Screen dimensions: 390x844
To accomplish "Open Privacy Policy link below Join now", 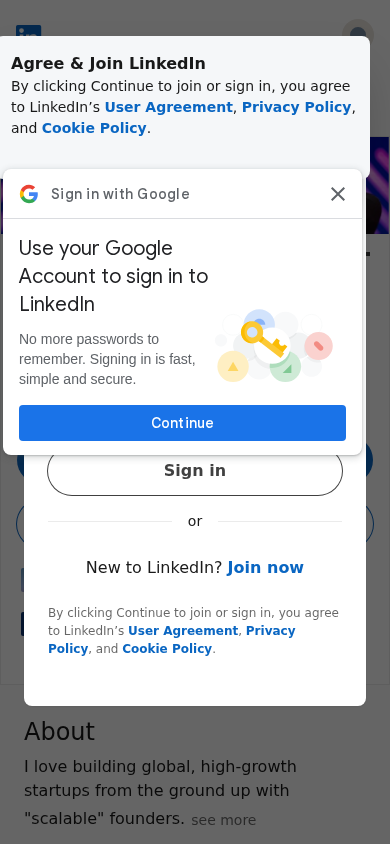I will click(x=172, y=639).
